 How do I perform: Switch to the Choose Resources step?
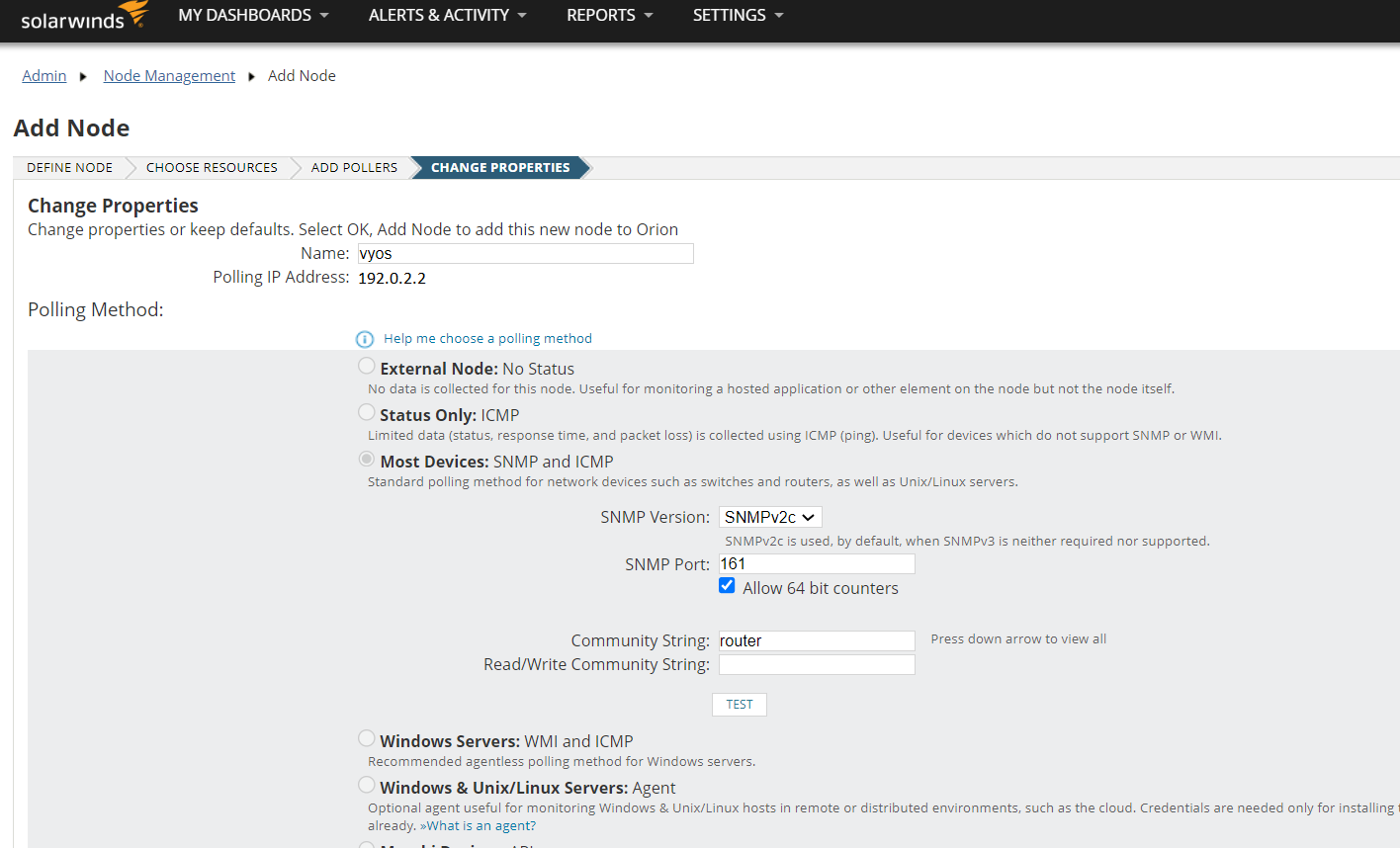click(212, 168)
